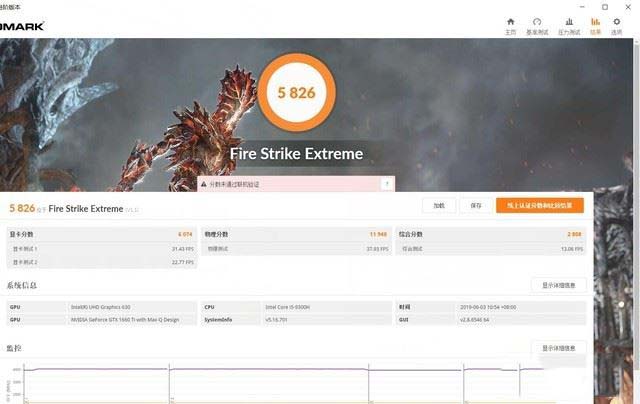640x404 pixels.
Task: Click the warning triangle in the pink banner
Action: click(204, 184)
